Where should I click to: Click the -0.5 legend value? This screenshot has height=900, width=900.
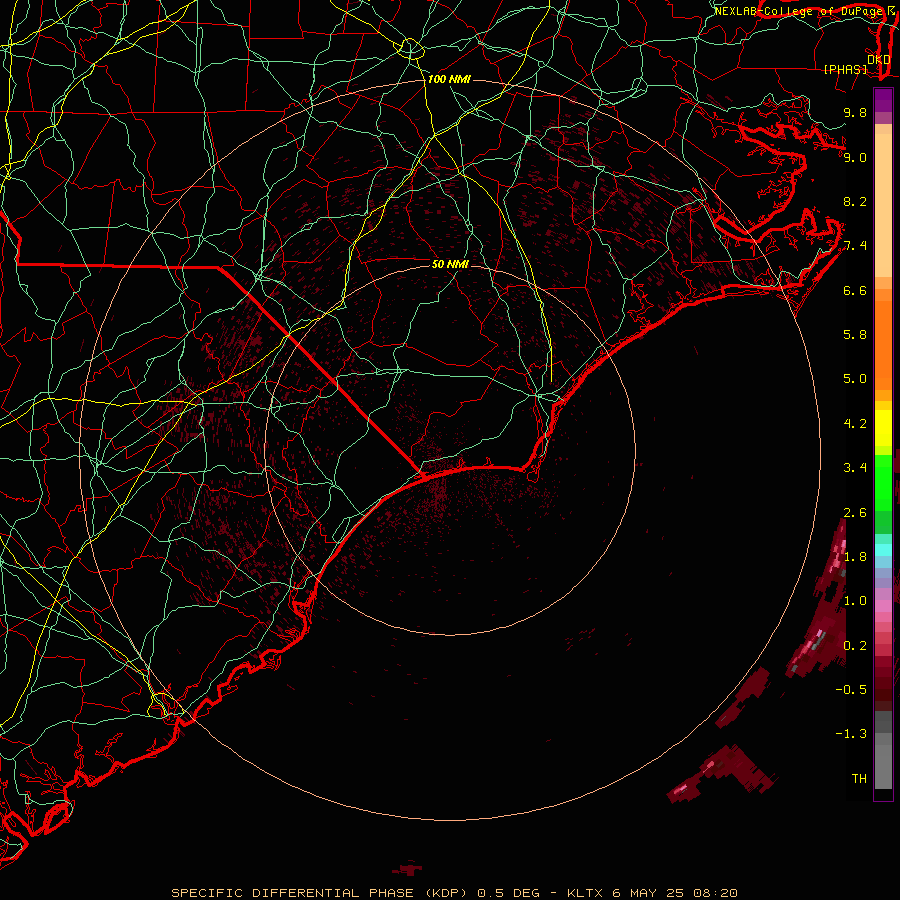[851, 690]
